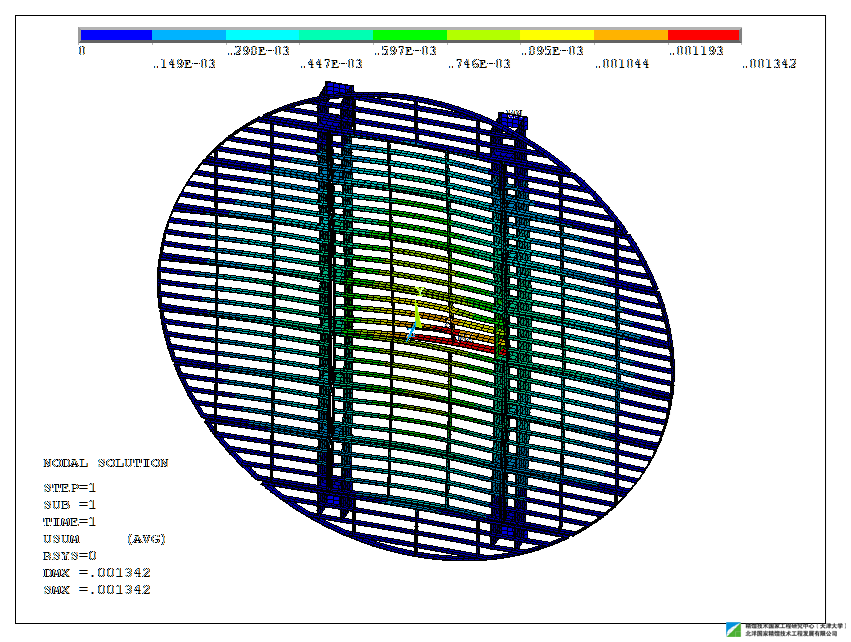Select the red maximum-displacement beam in the model
This screenshot has width=851, height=642.
click(455, 342)
